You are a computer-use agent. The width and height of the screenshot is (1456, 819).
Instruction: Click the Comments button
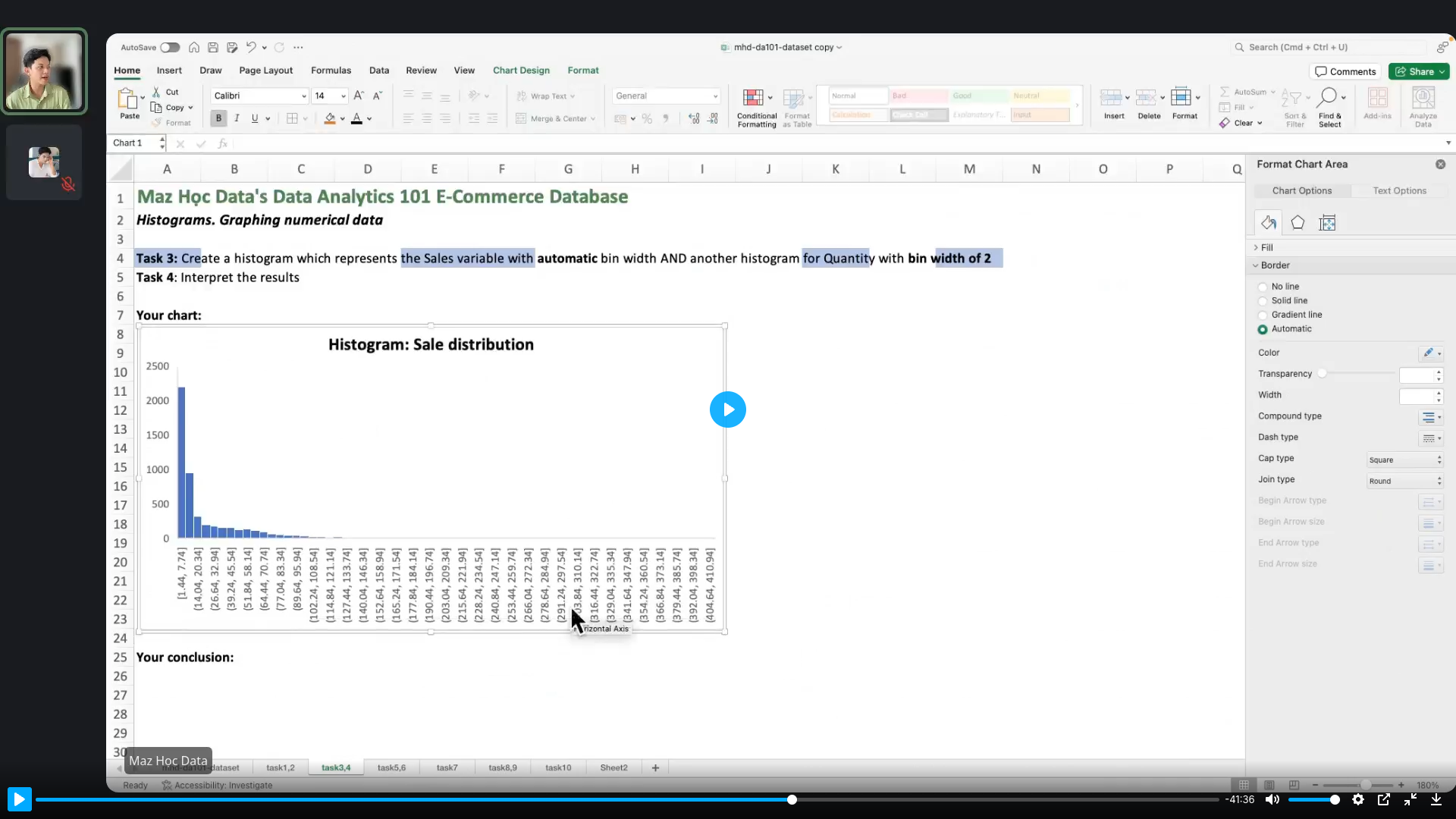[1345, 71]
